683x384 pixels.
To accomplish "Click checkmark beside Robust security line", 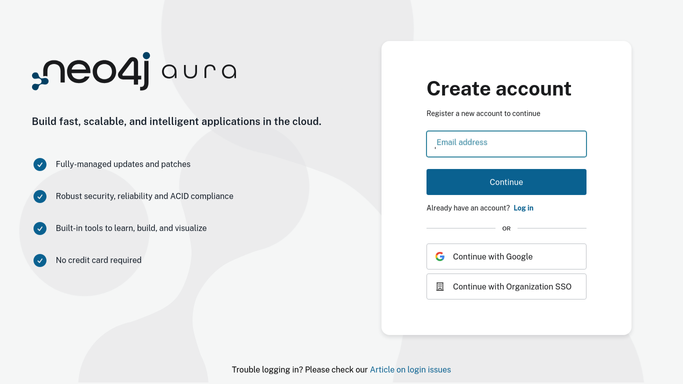I will pyautogui.click(x=40, y=196).
